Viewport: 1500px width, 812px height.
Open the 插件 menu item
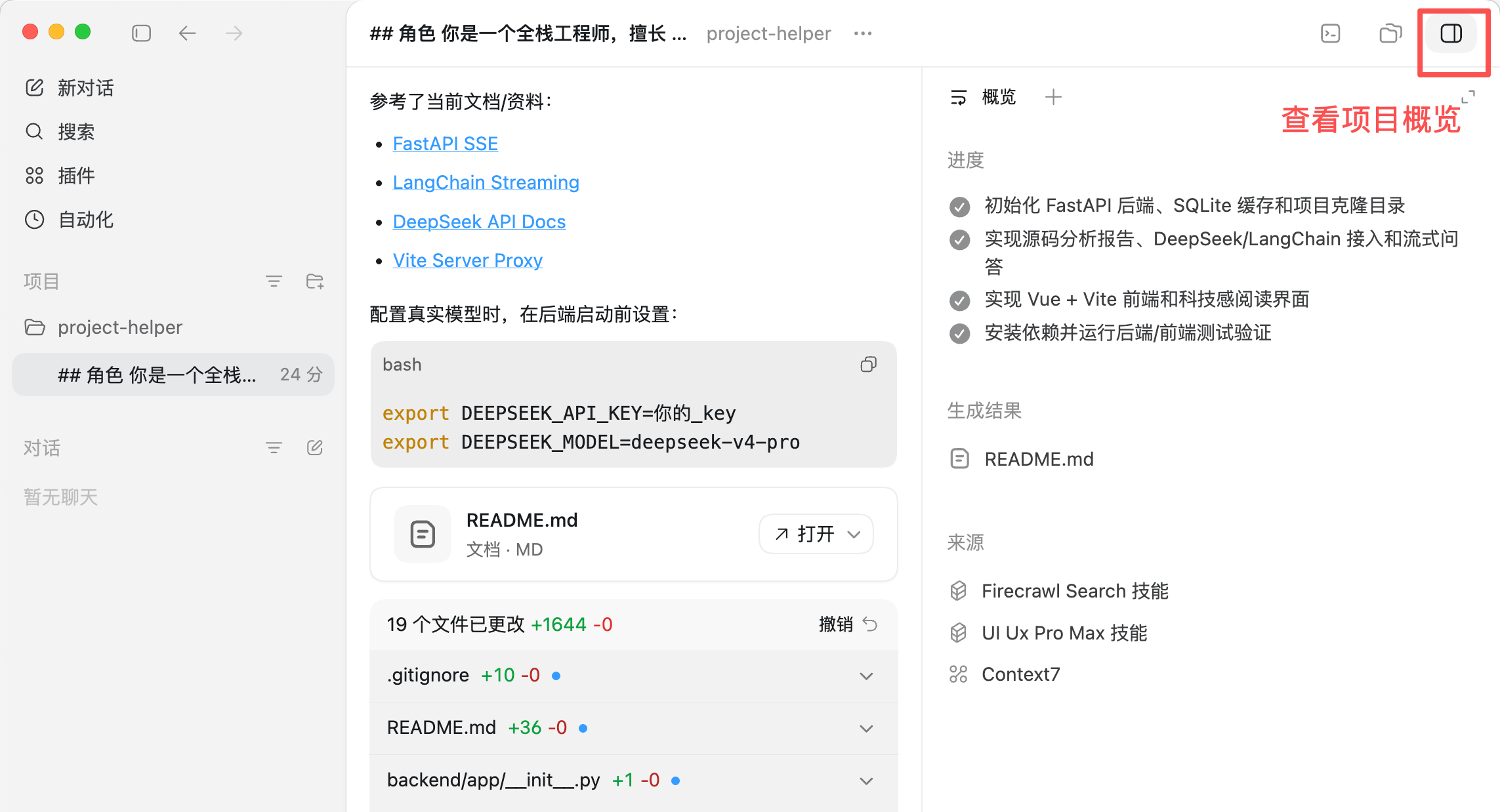click(x=75, y=176)
